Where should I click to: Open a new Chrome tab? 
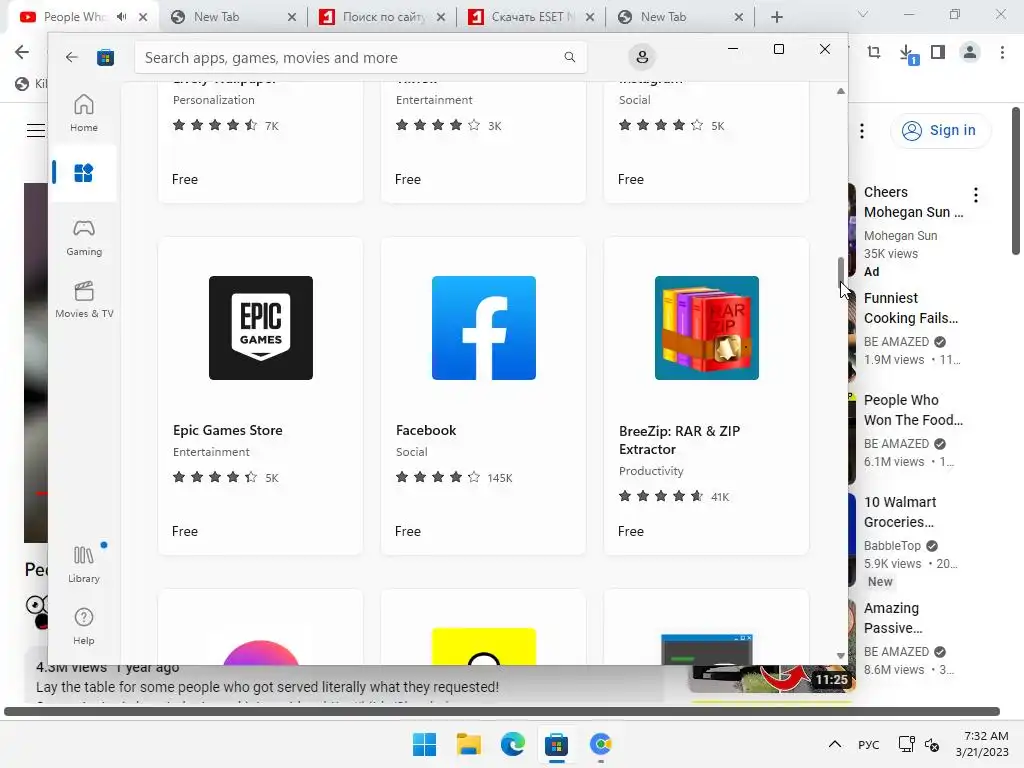(776, 17)
